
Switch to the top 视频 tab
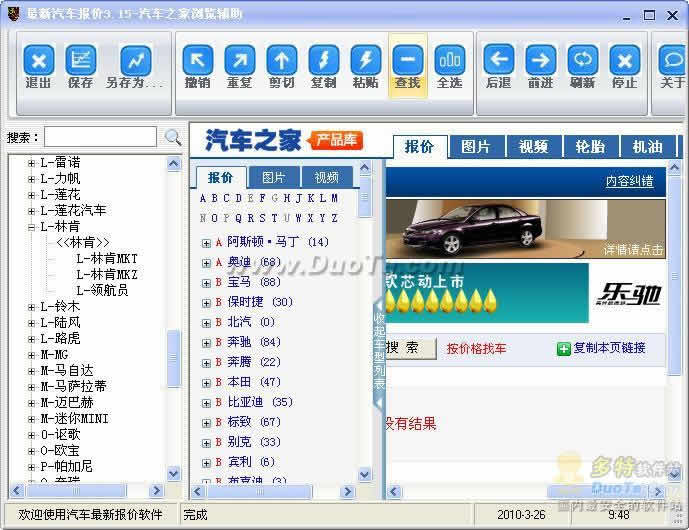(533, 146)
